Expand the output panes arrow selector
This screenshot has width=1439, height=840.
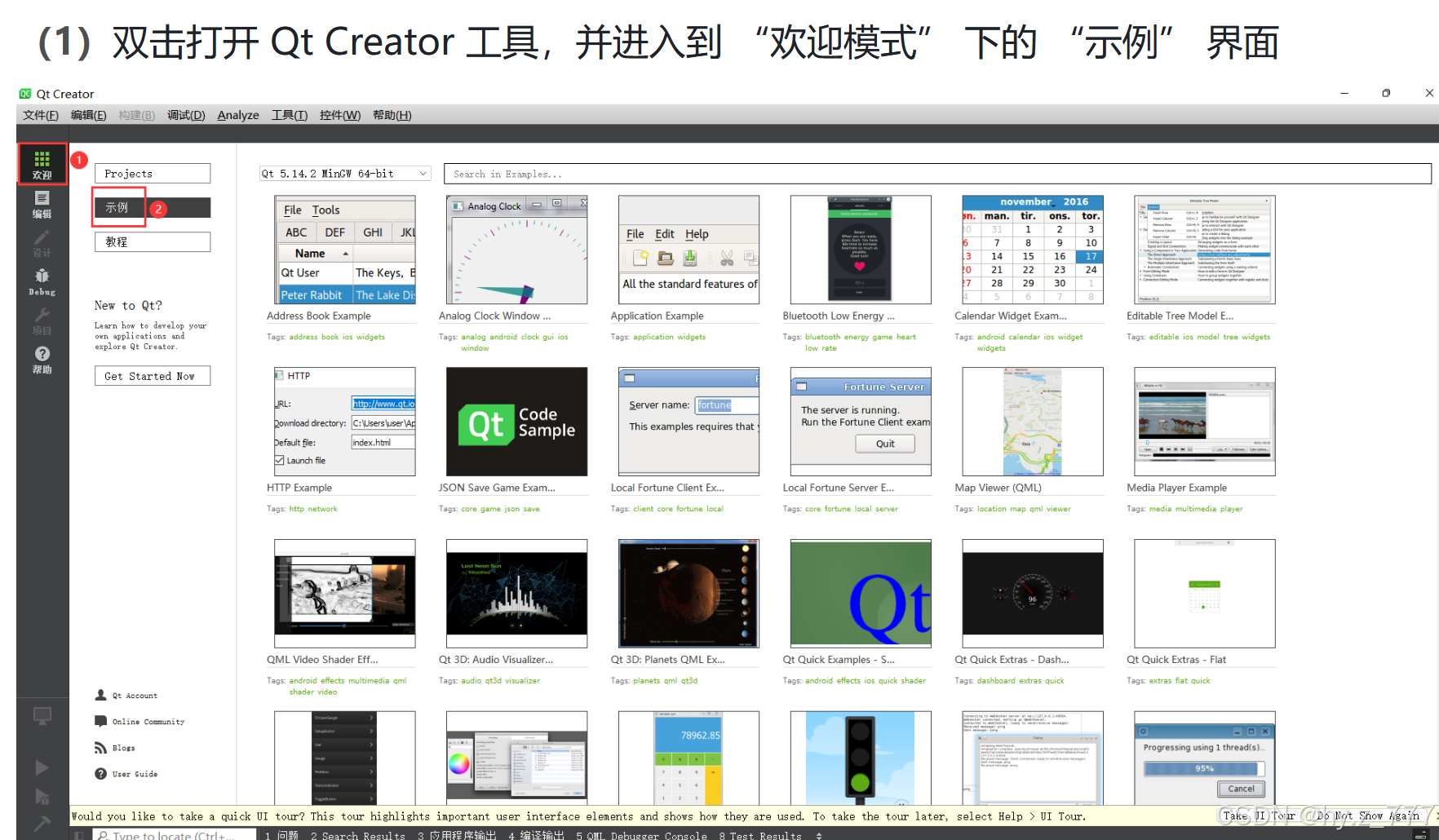point(818,835)
